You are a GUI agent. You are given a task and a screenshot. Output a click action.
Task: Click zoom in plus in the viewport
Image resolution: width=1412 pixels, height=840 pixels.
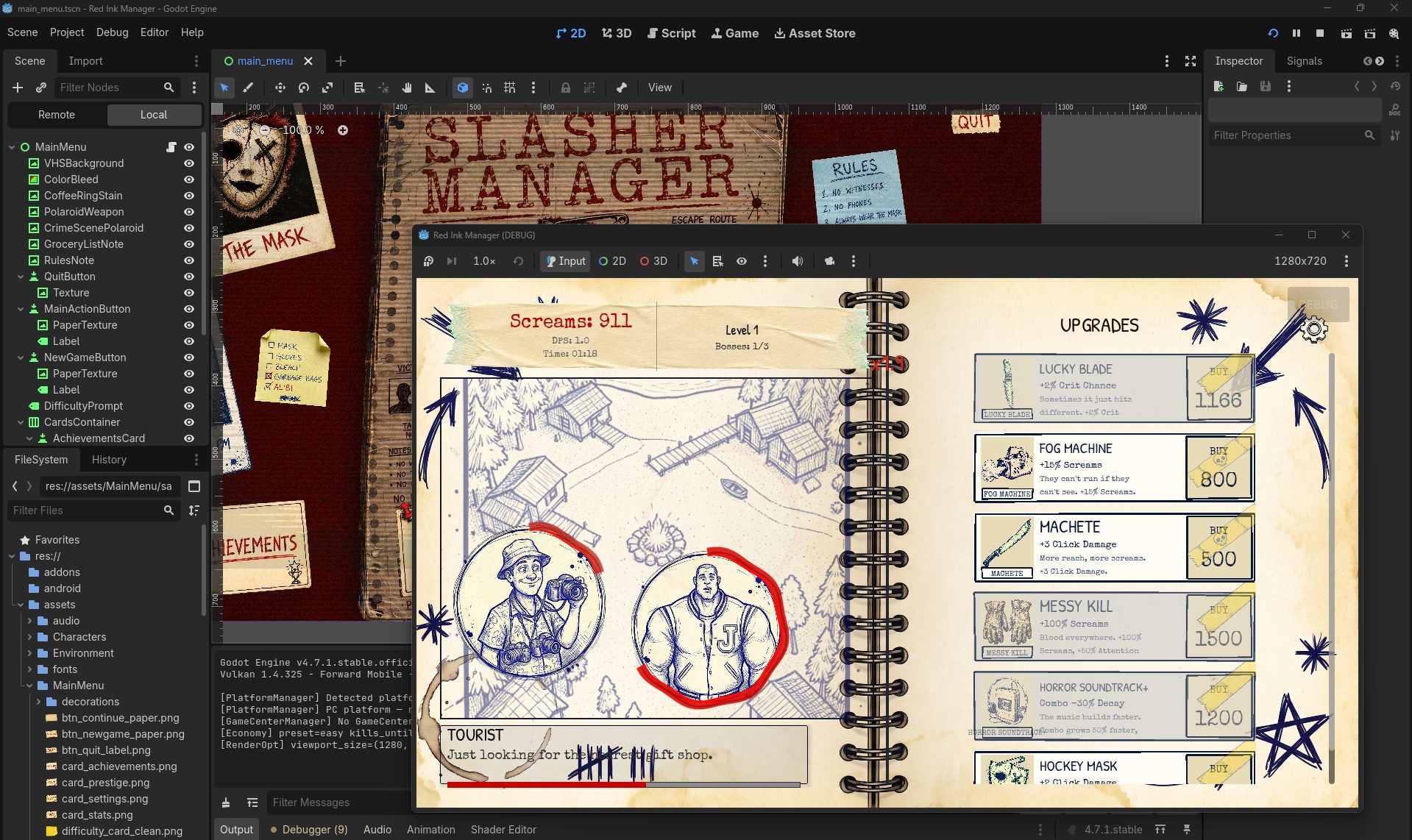(x=343, y=130)
